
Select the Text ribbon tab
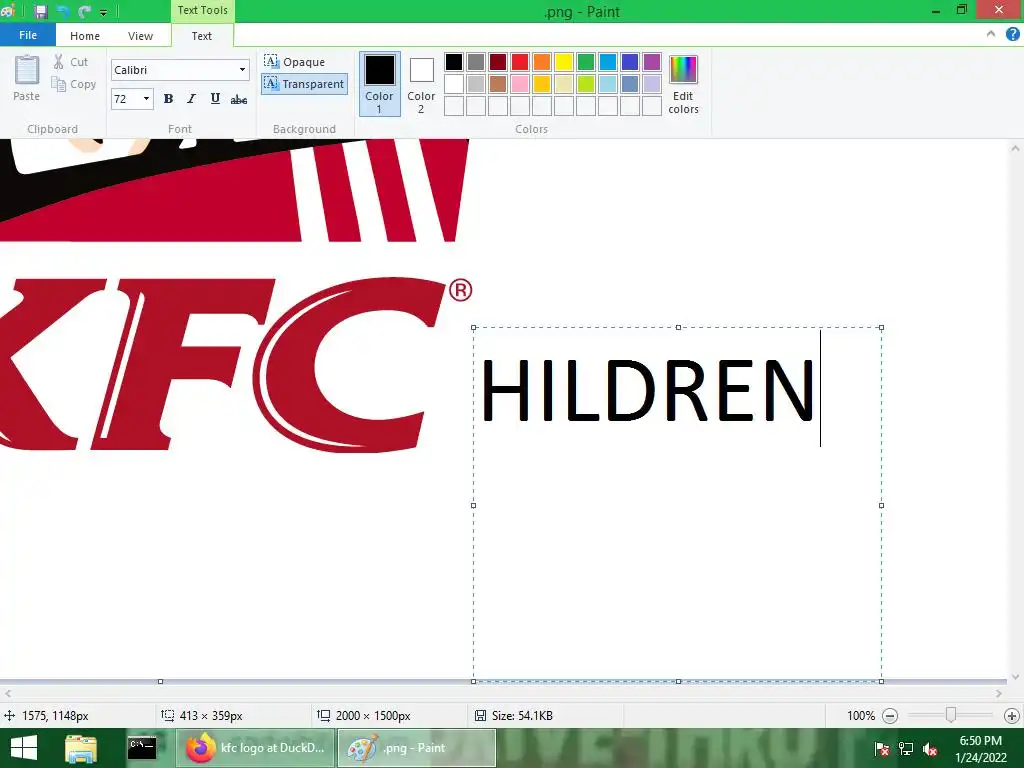pyautogui.click(x=202, y=36)
